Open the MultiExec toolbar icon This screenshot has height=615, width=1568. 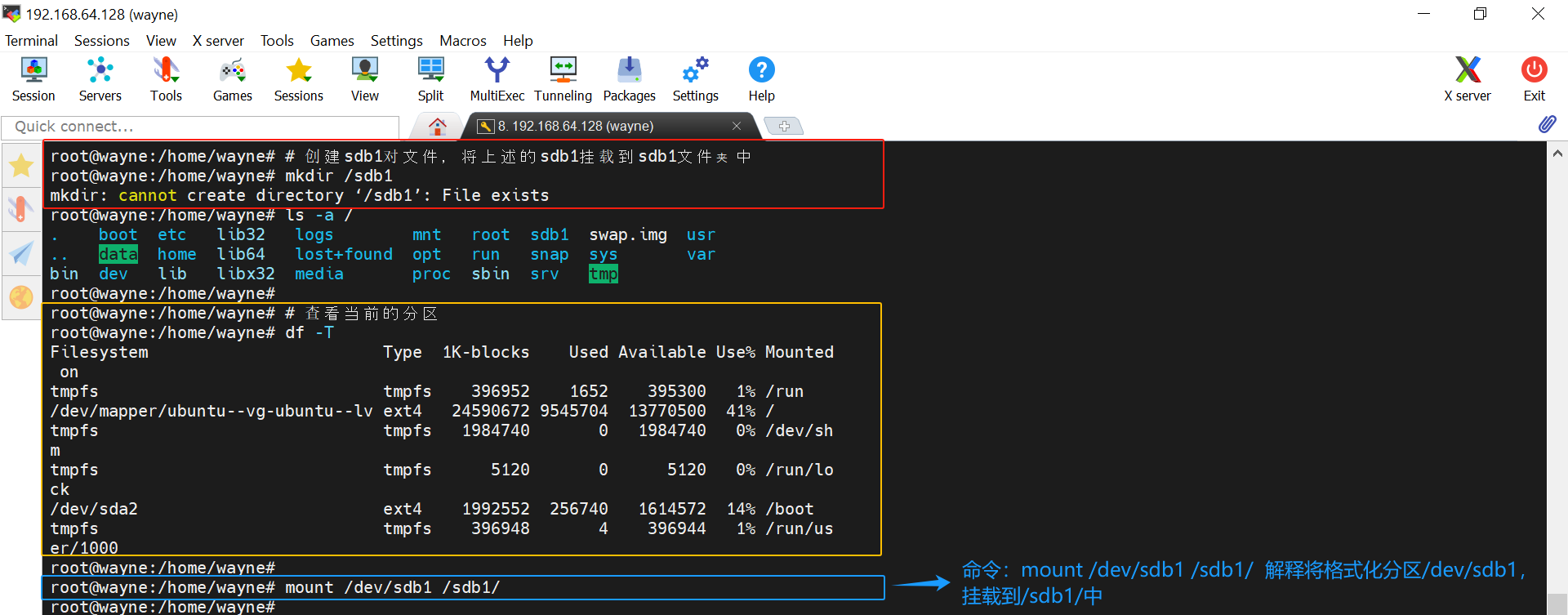(497, 79)
